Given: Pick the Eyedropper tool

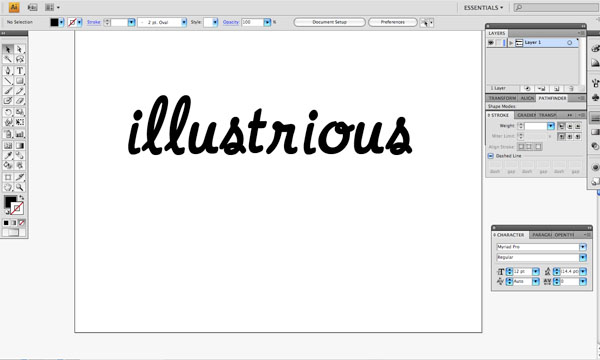Looking at the screenshot, I should click(x=8, y=155).
